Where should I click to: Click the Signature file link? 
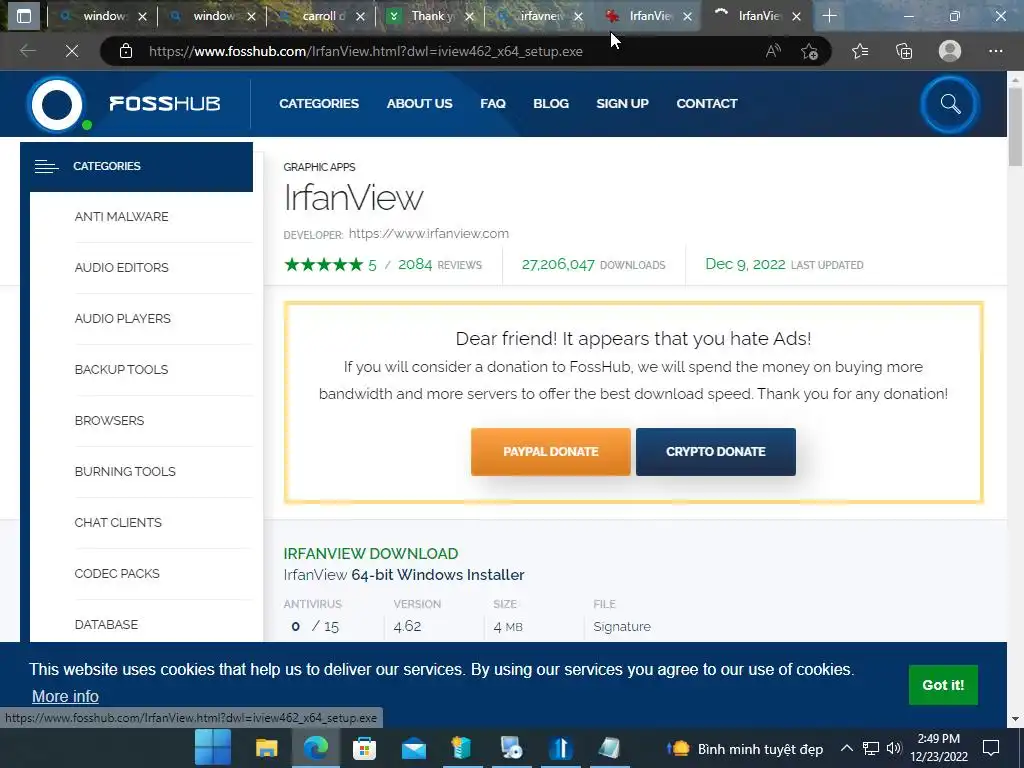pyautogui.click(x=622, y=627)
